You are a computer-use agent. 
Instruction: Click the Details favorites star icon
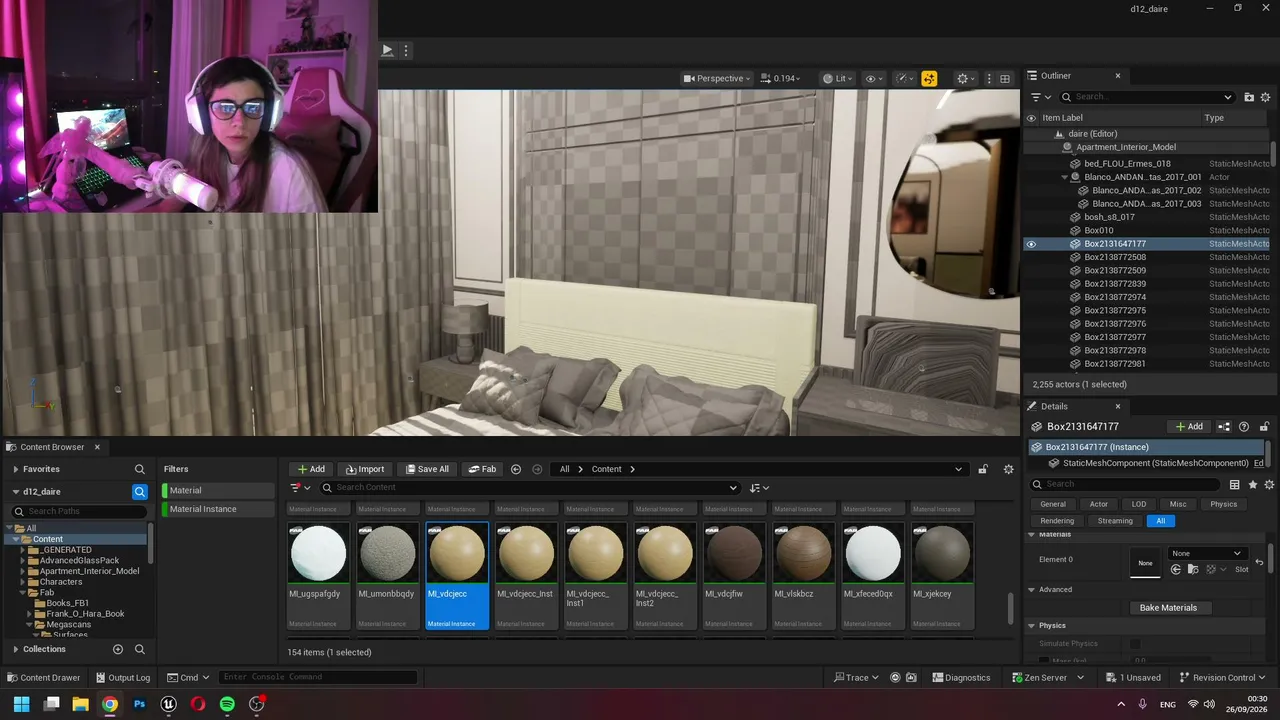(x=1253, y=485)
